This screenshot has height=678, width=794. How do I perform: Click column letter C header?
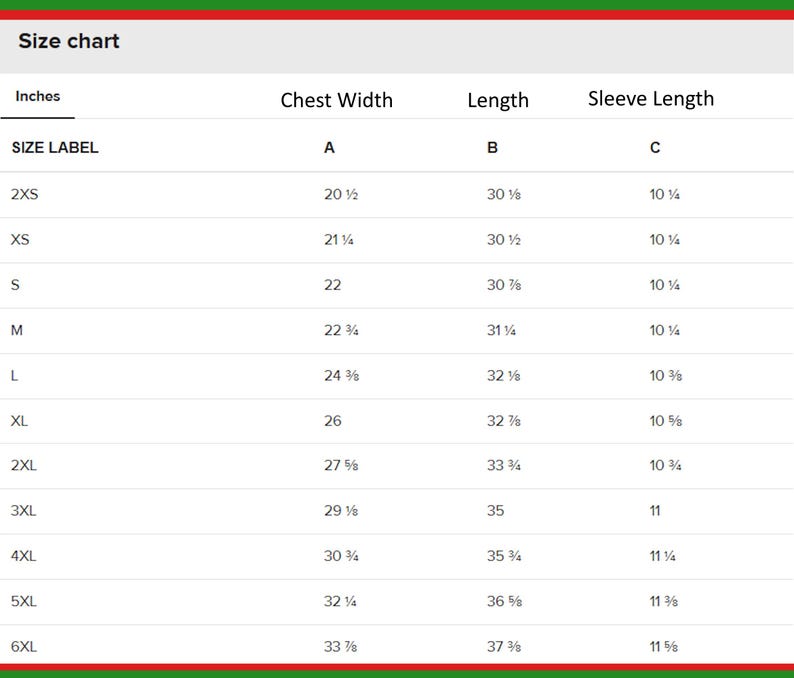point(655,147)
